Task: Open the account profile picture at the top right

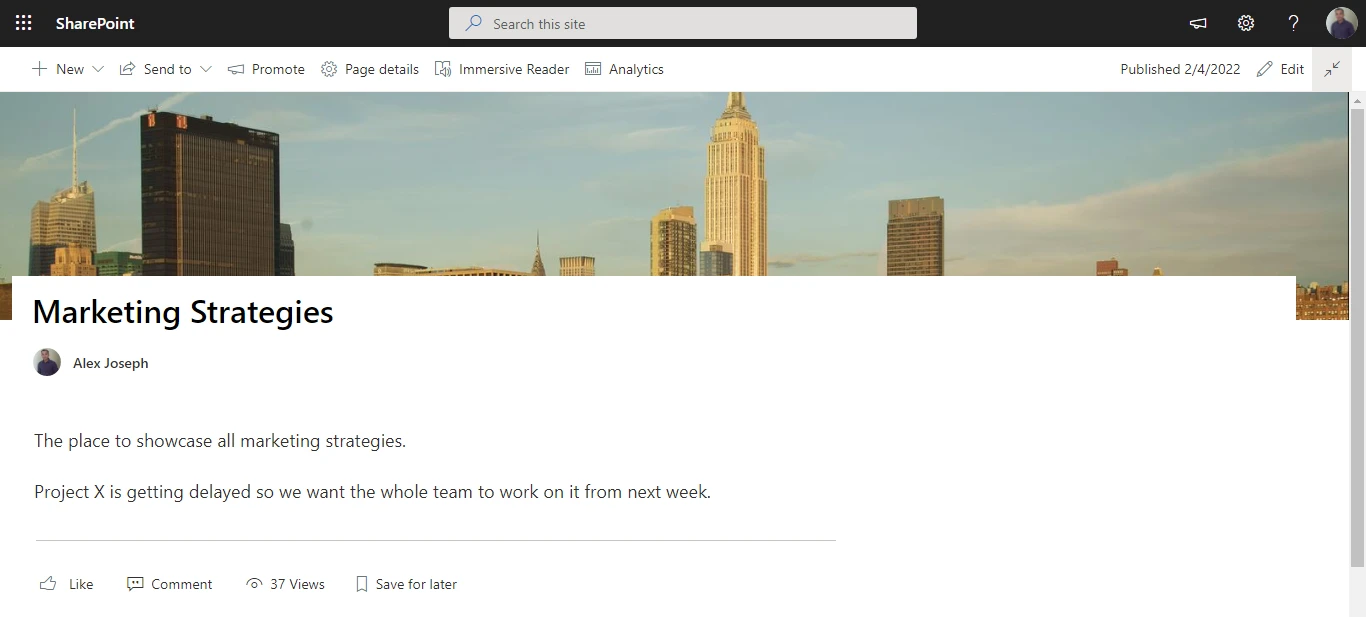Action: click(1341, 23)
